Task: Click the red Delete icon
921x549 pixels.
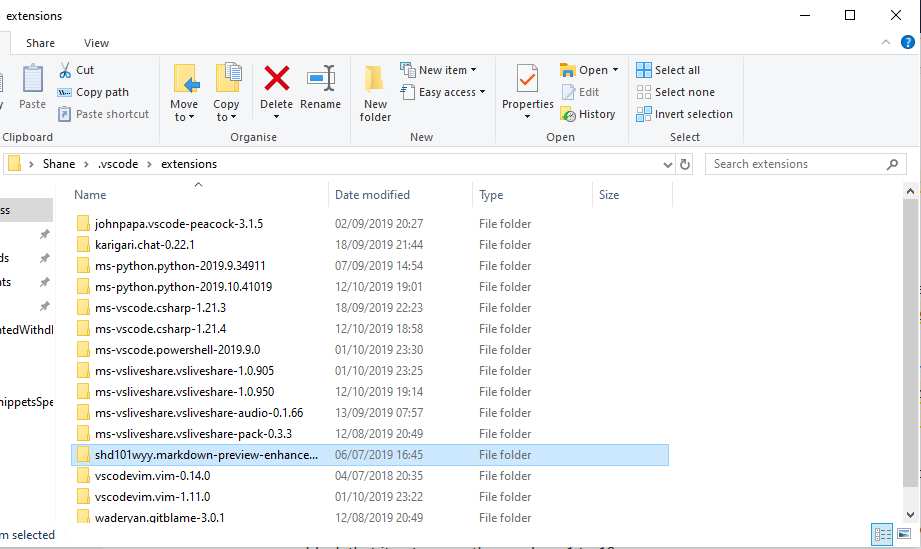Action: (x=277, y=79)
